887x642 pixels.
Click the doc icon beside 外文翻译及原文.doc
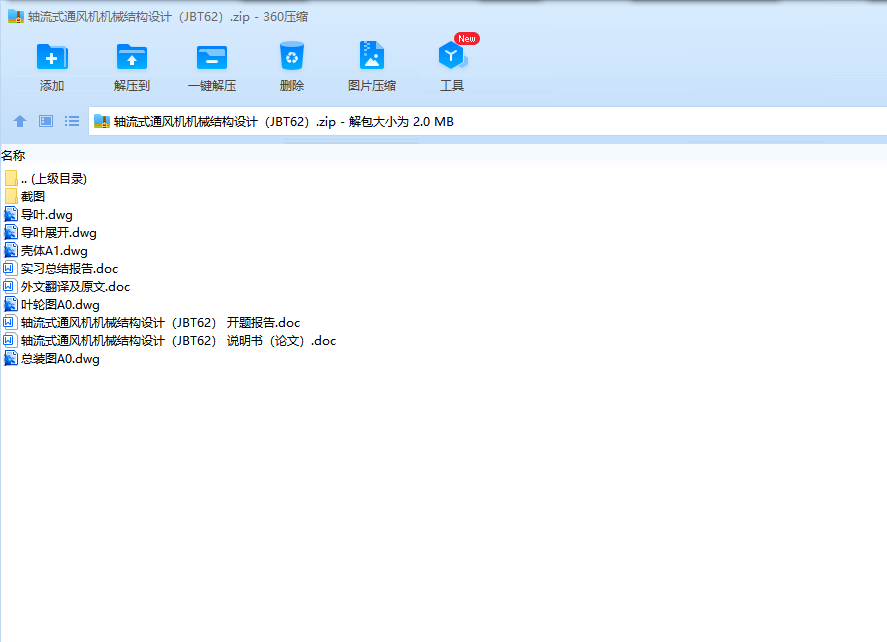[x=10, y=287]
